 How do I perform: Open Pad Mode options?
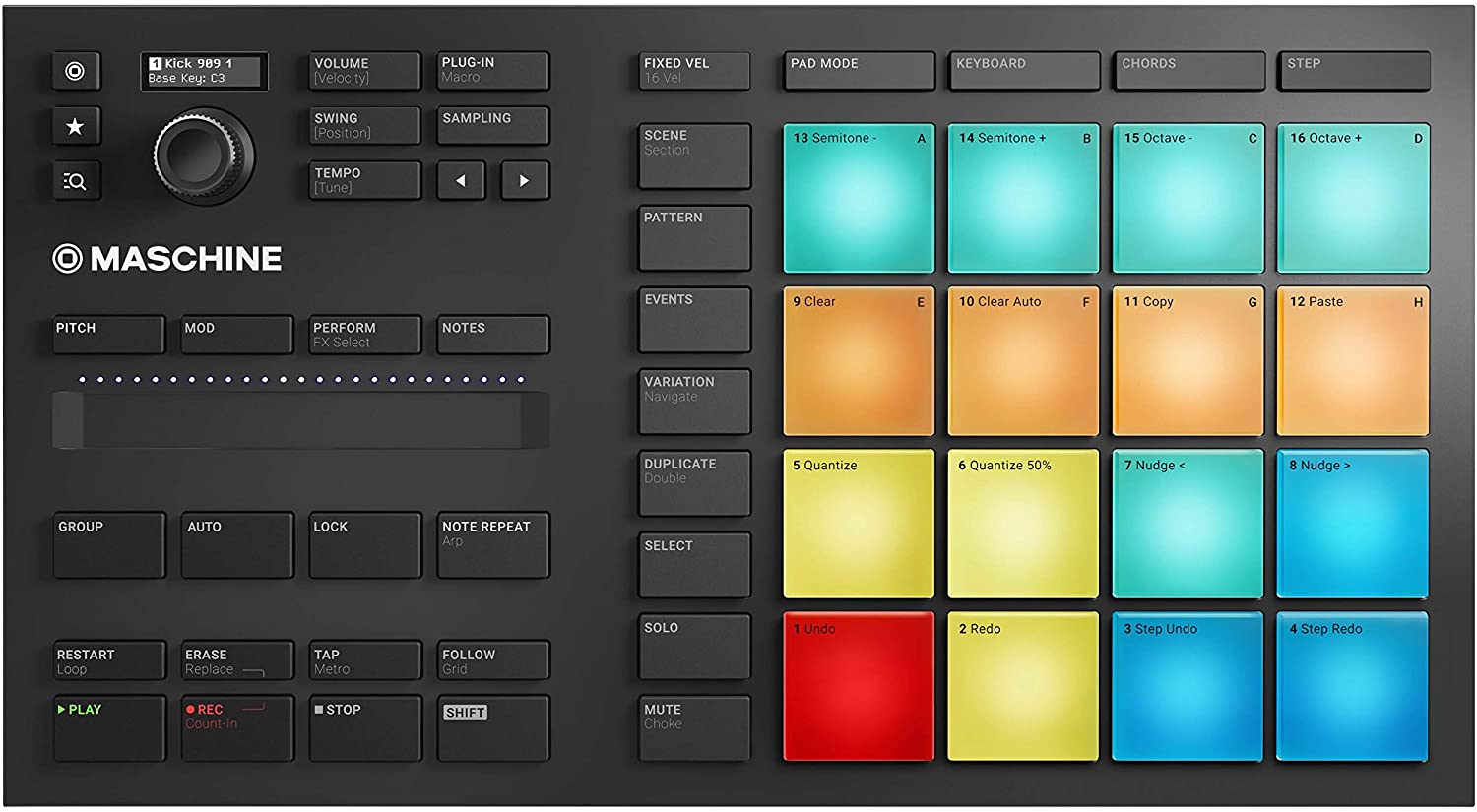(x=857, y=70)
